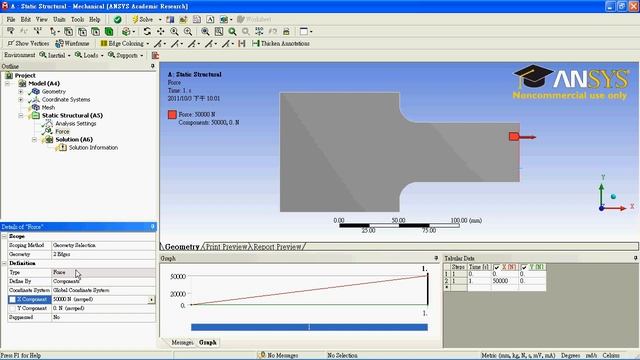Click the first Zoom magnifier icon
The width and height of the screenshot is (640, 360).
pos(174,31)
